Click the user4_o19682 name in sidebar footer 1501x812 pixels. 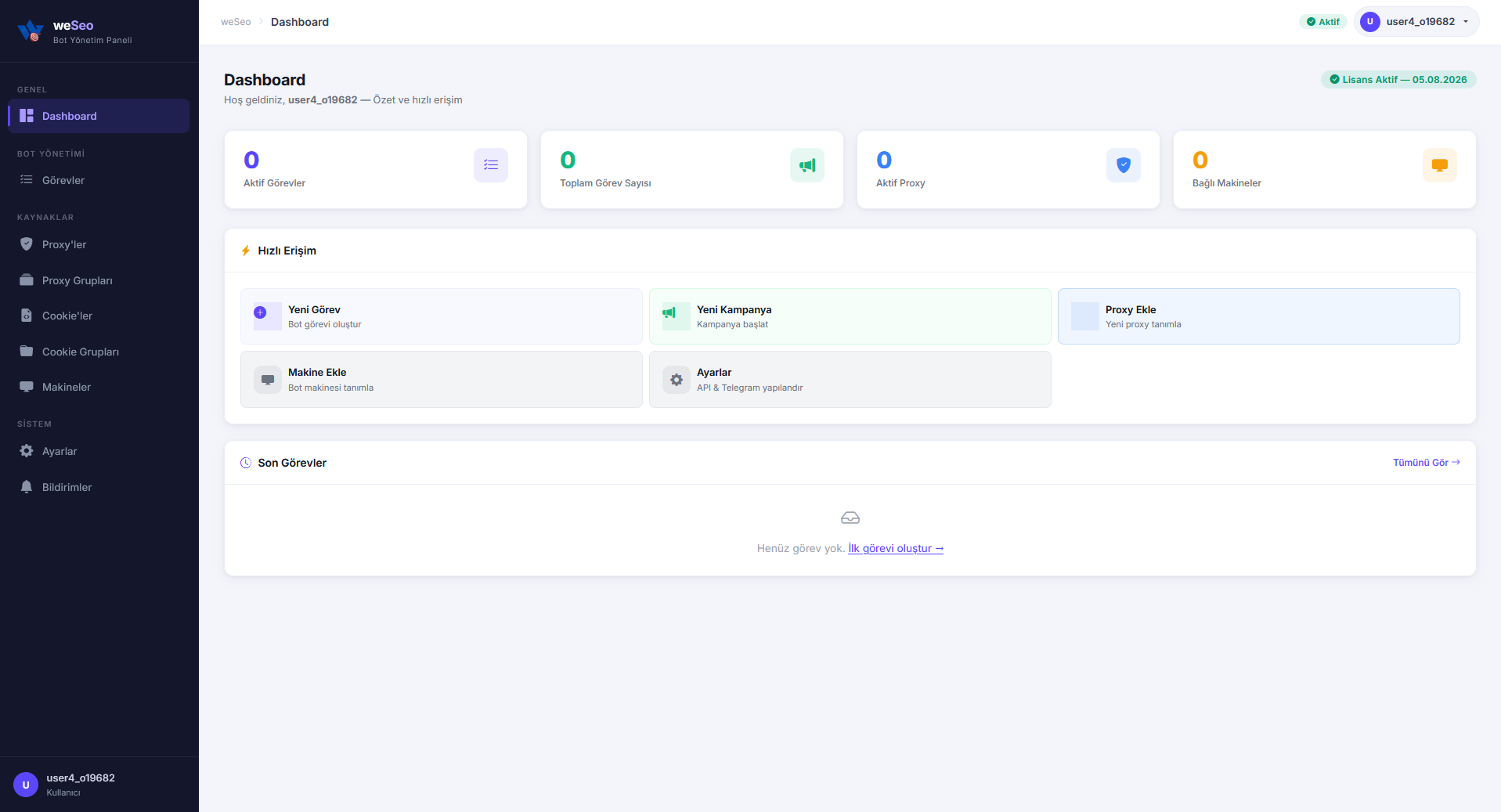pos(81,778)
